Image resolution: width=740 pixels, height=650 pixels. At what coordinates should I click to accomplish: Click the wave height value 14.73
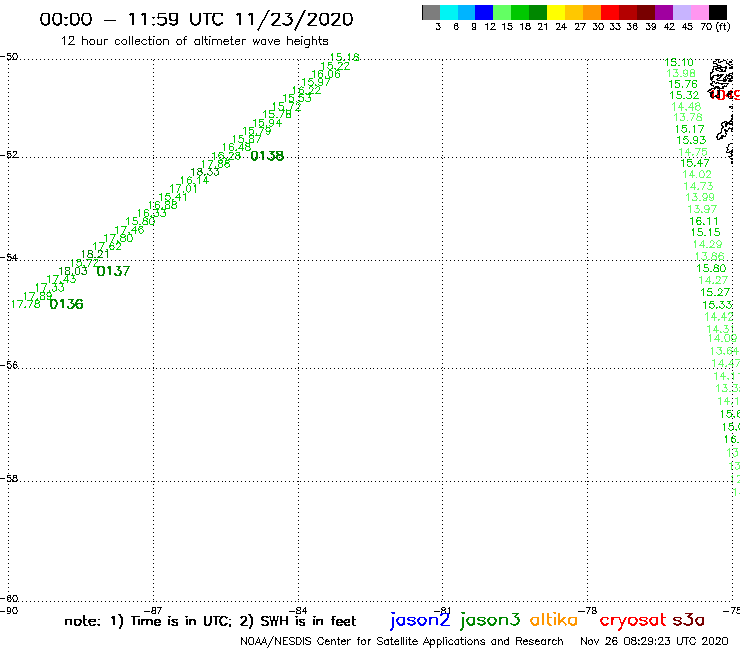click(698, 186)
